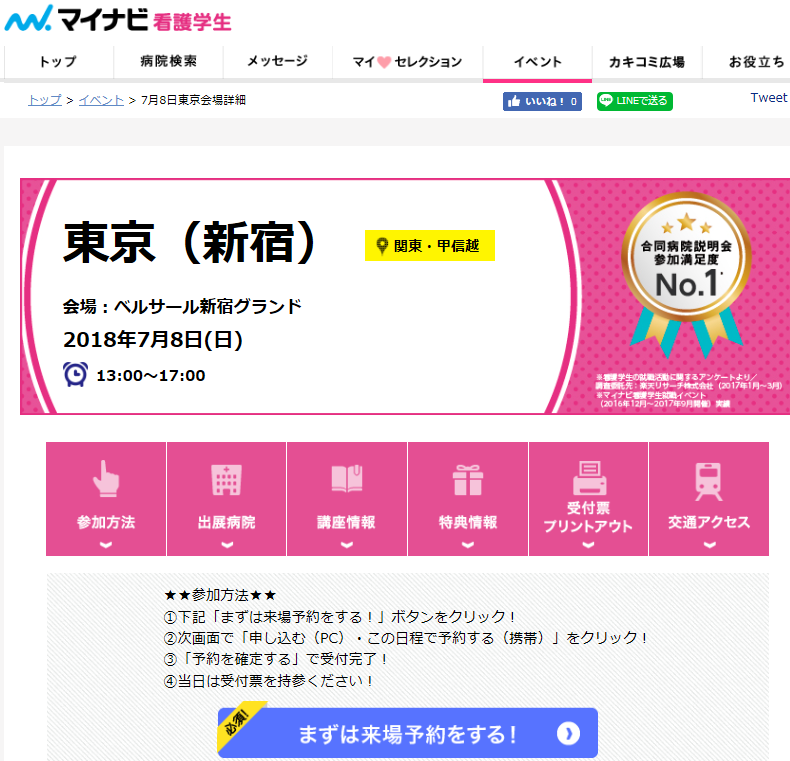
Task: Click the pointing hand 参加方法 icon
Action: coord(106,478)
